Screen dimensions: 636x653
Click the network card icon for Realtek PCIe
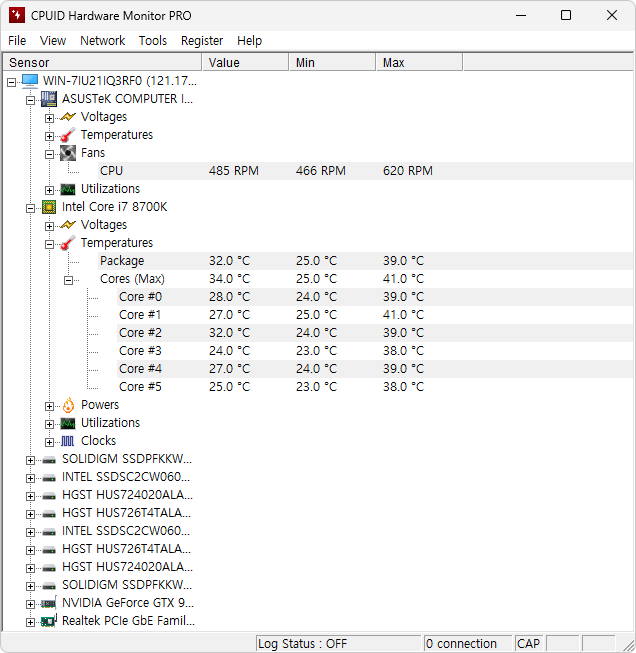tap(49, 621)
